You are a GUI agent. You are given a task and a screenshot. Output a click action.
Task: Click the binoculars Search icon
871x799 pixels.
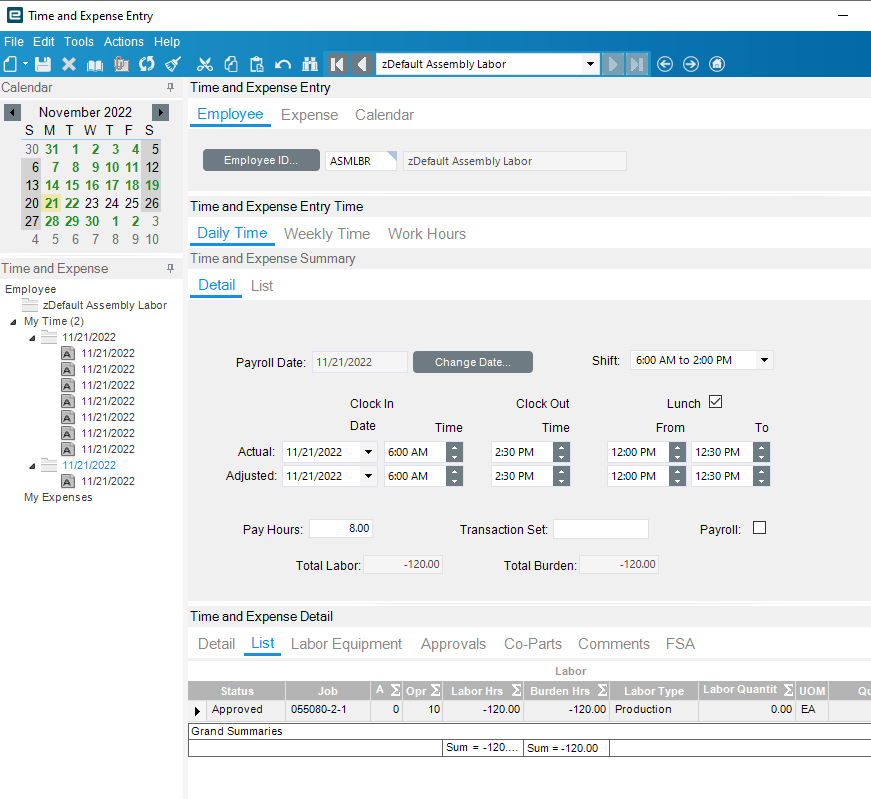point(309,64)
